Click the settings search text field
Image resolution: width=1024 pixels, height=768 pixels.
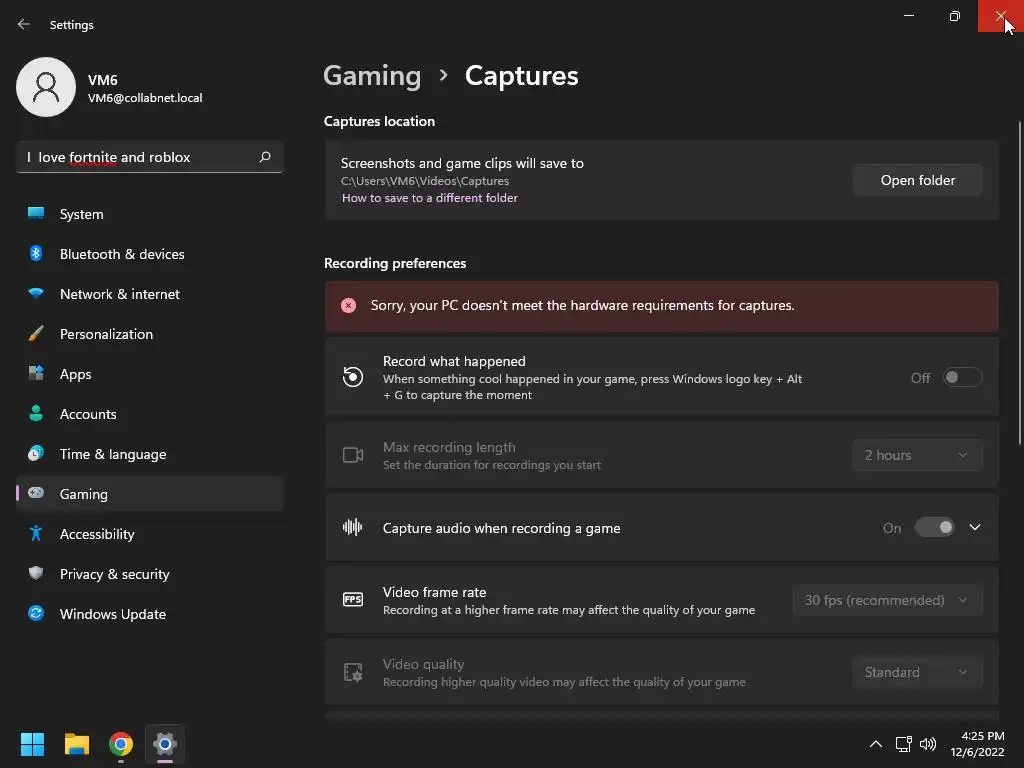[140, 157]
